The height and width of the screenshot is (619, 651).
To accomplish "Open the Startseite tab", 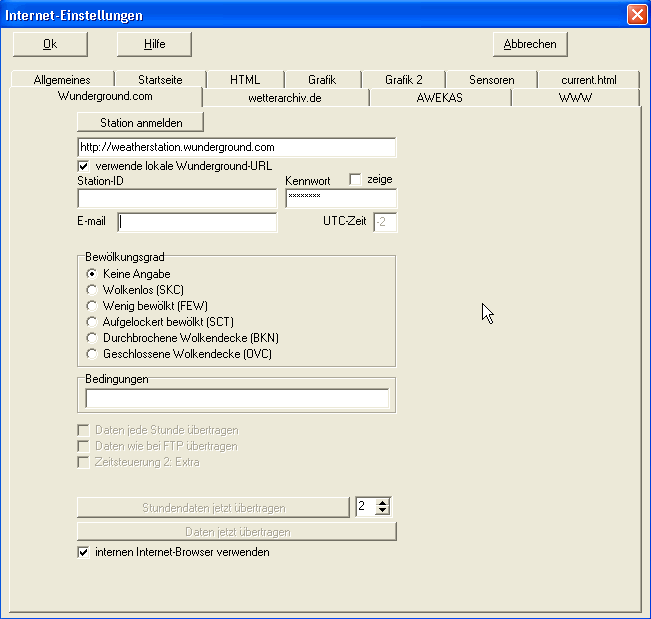I will click(160, 80).
